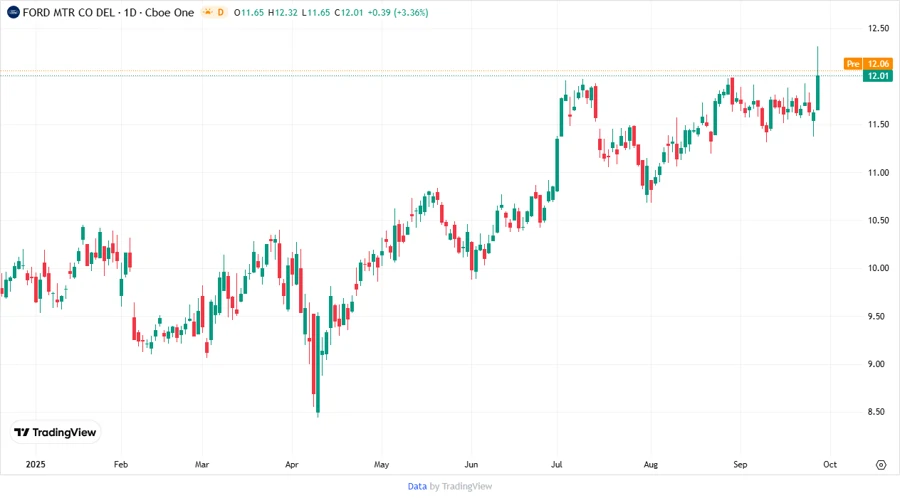Click the sun pre-market session icon
The image size is (900, 498).
[x=207, y=12]
